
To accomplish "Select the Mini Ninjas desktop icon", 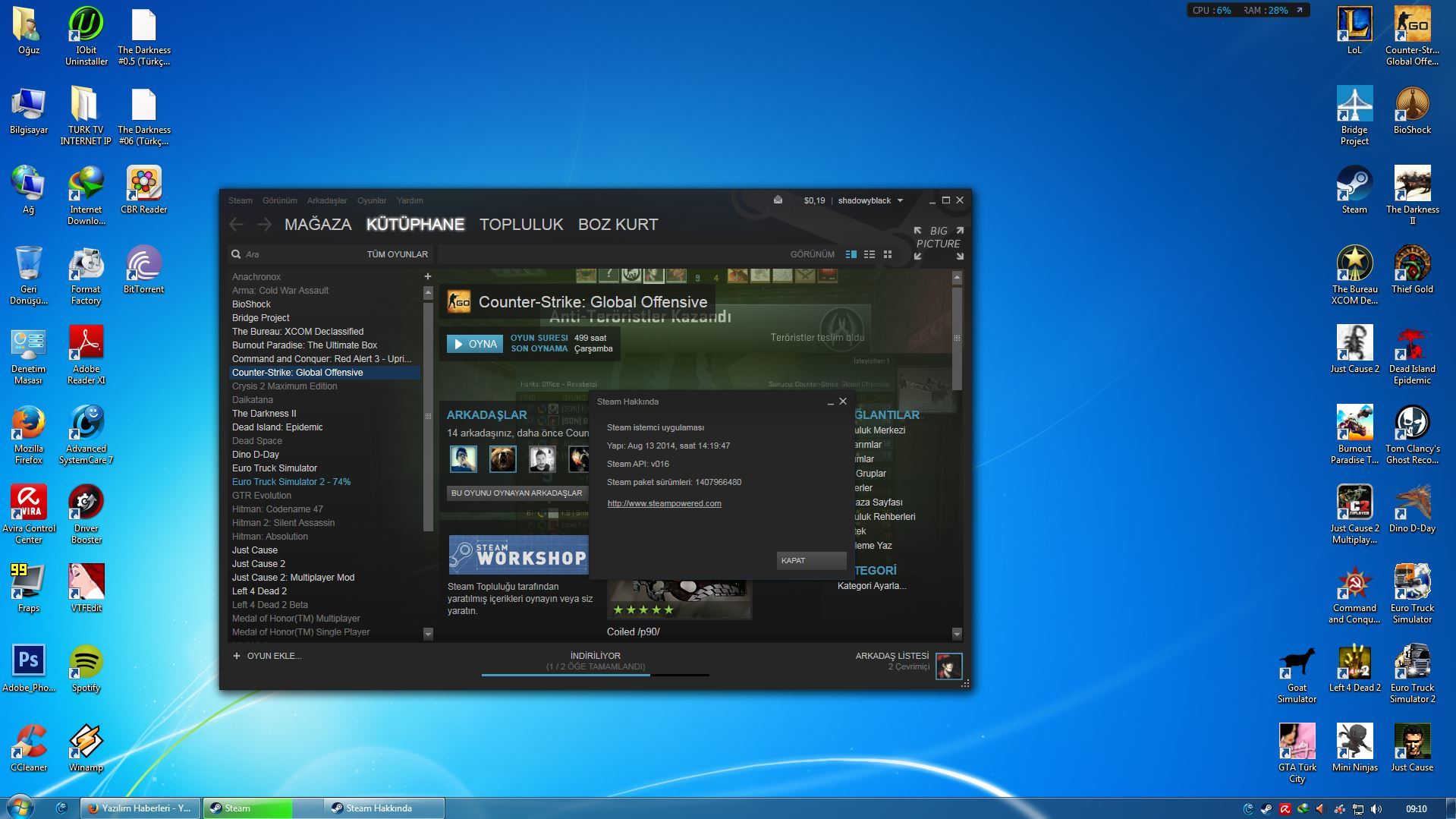I will tap(1354, 748).
